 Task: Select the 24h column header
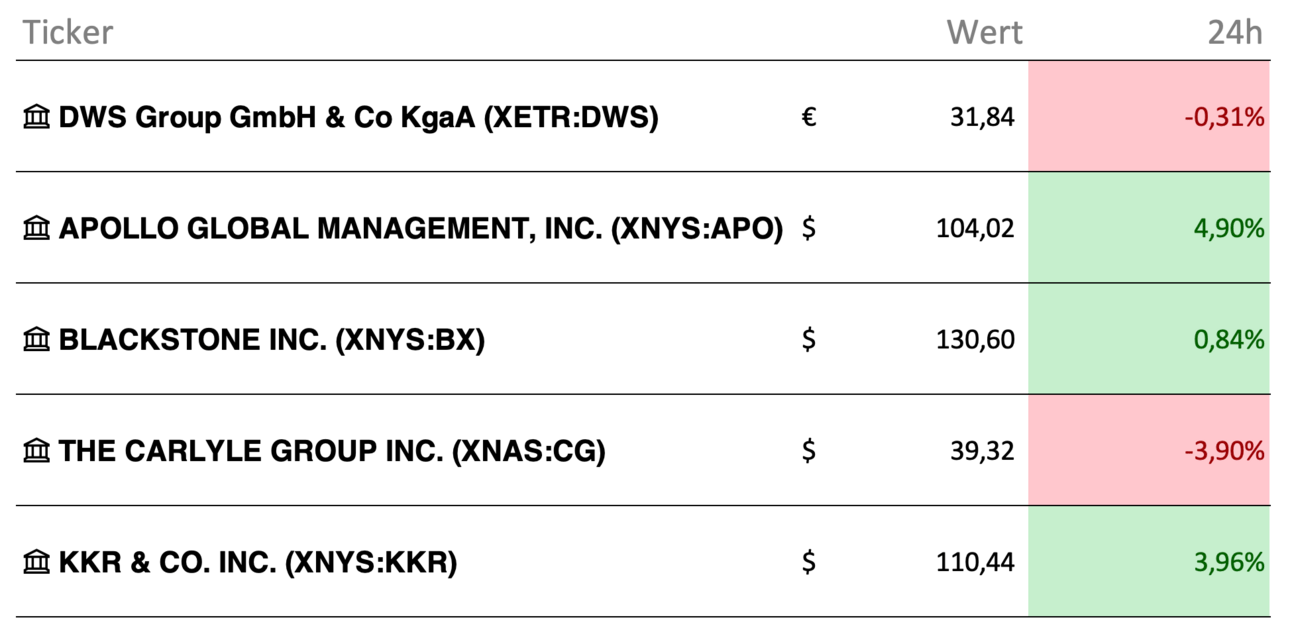point(1235,32)
